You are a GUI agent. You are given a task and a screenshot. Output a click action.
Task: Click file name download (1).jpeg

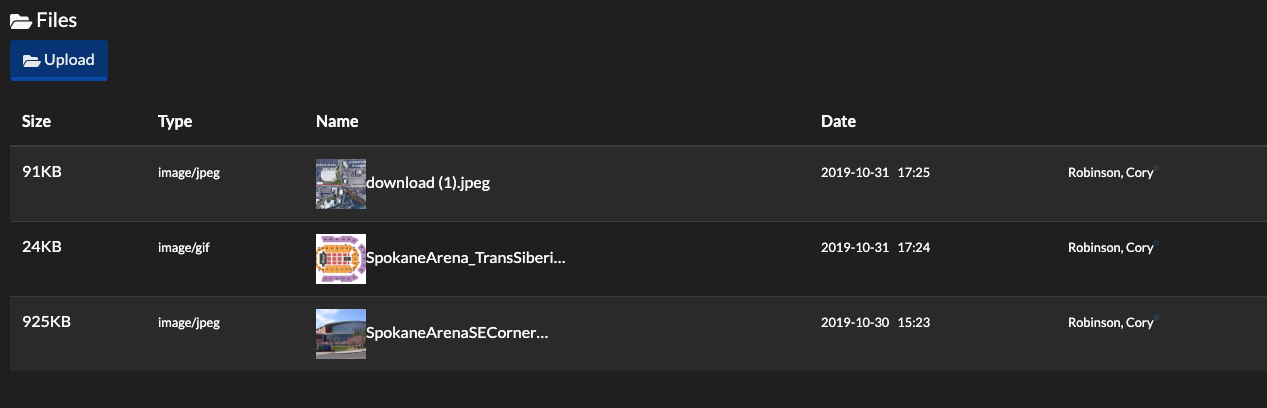coord(428,183)
